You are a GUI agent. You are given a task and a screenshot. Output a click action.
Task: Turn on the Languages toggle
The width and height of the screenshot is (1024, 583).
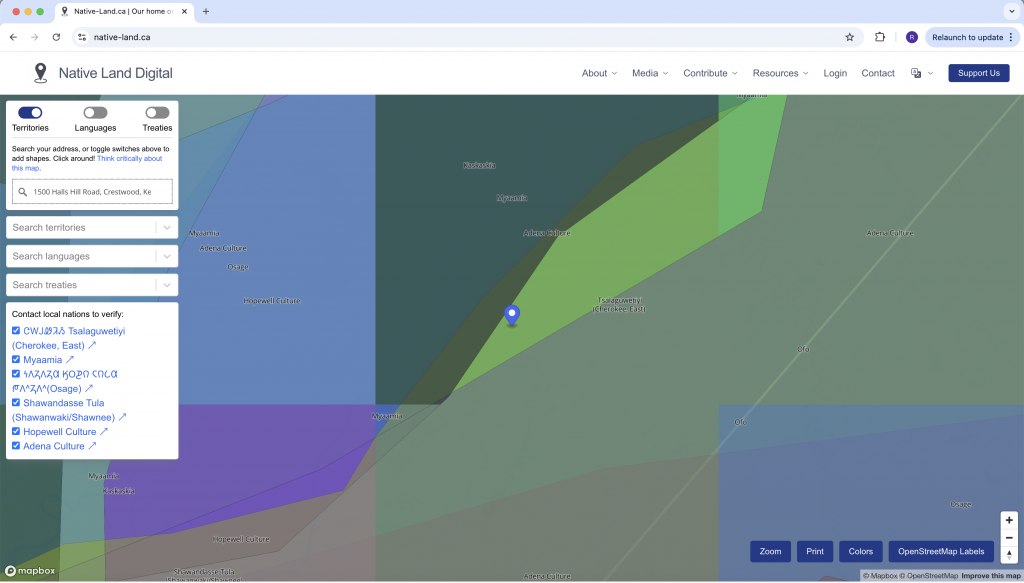[95, 113]
